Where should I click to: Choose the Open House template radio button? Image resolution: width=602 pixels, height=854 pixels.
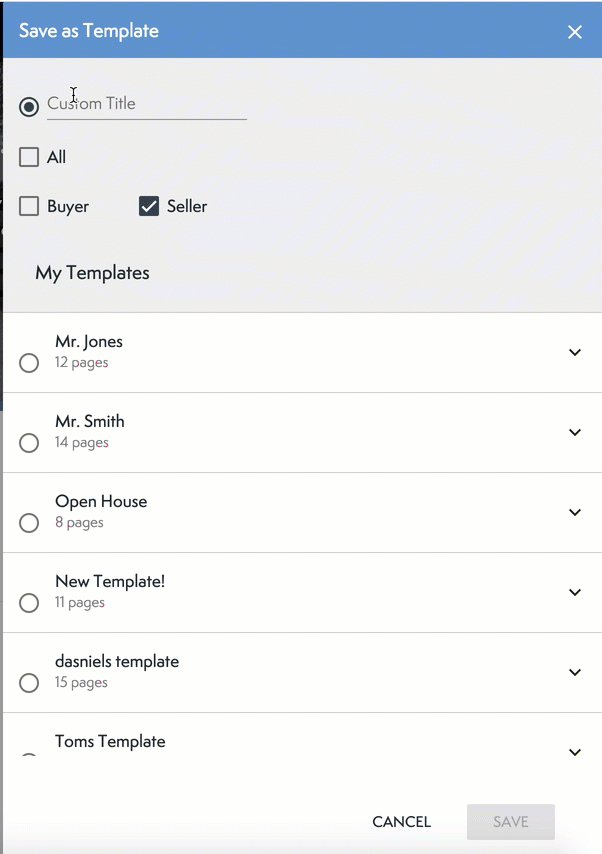coord(29,523)
